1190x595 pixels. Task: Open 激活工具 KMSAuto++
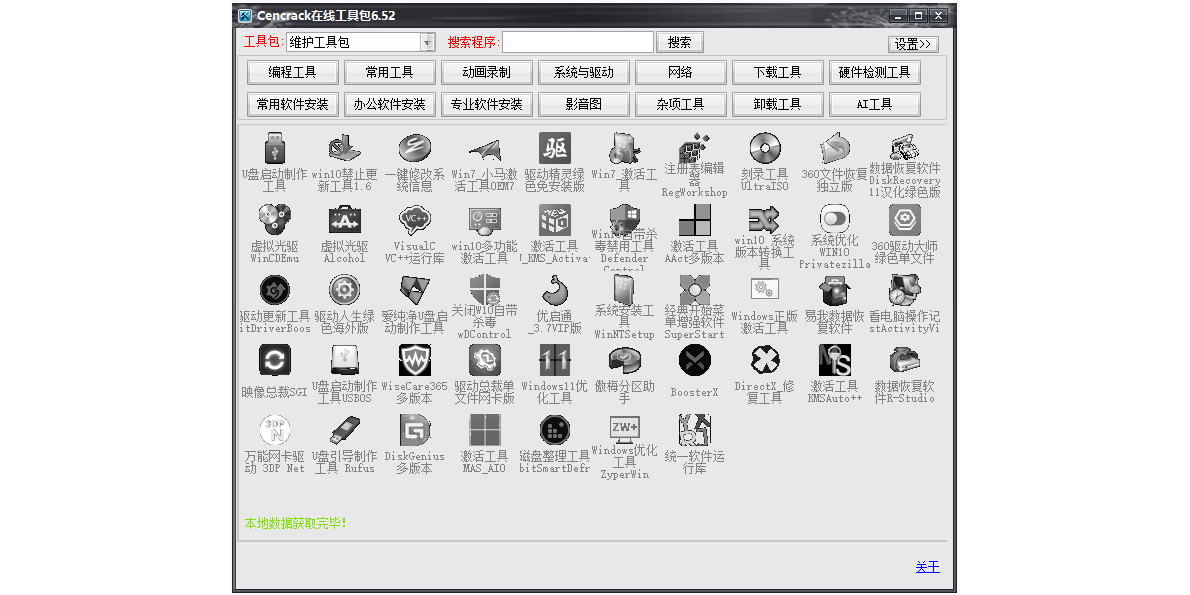coord(834,360)
